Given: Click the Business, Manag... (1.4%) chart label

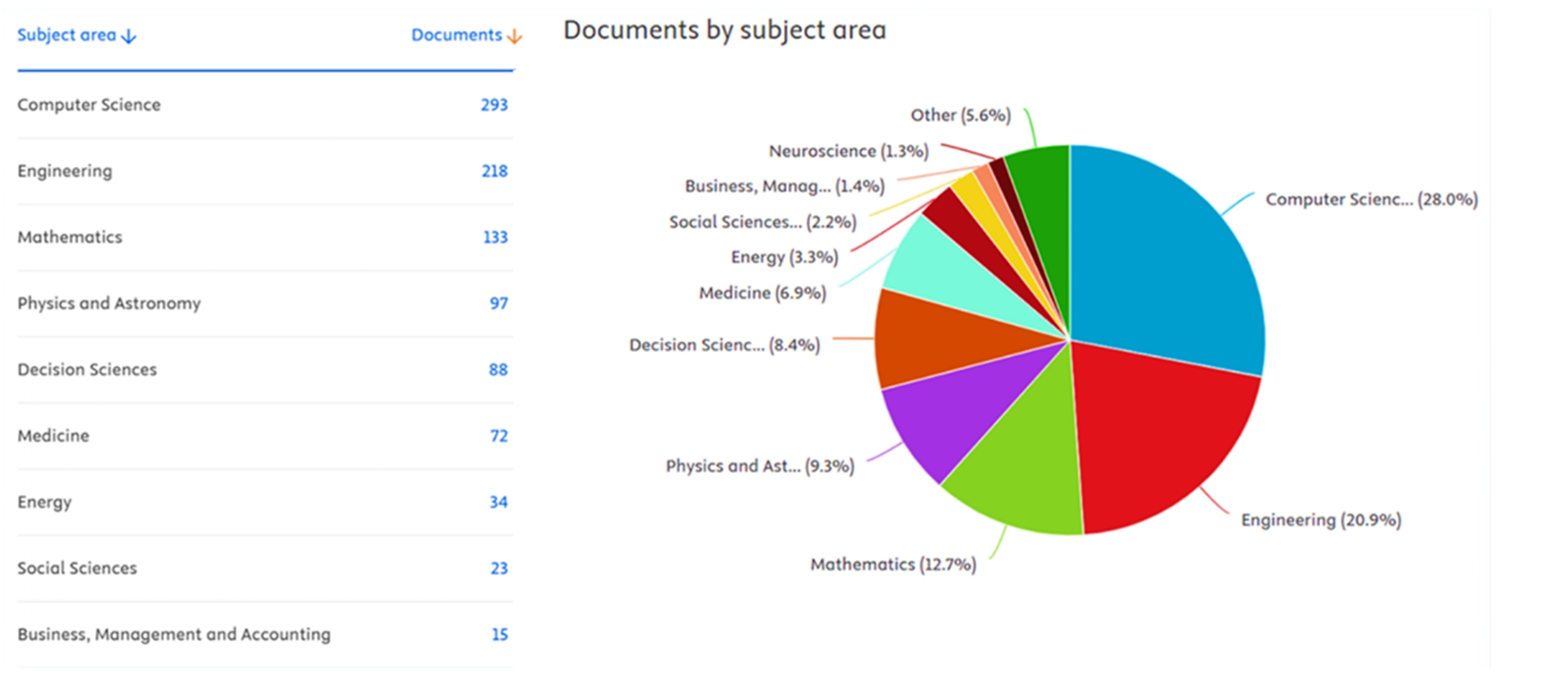Looking at the screenshot, I should [784, 186].
